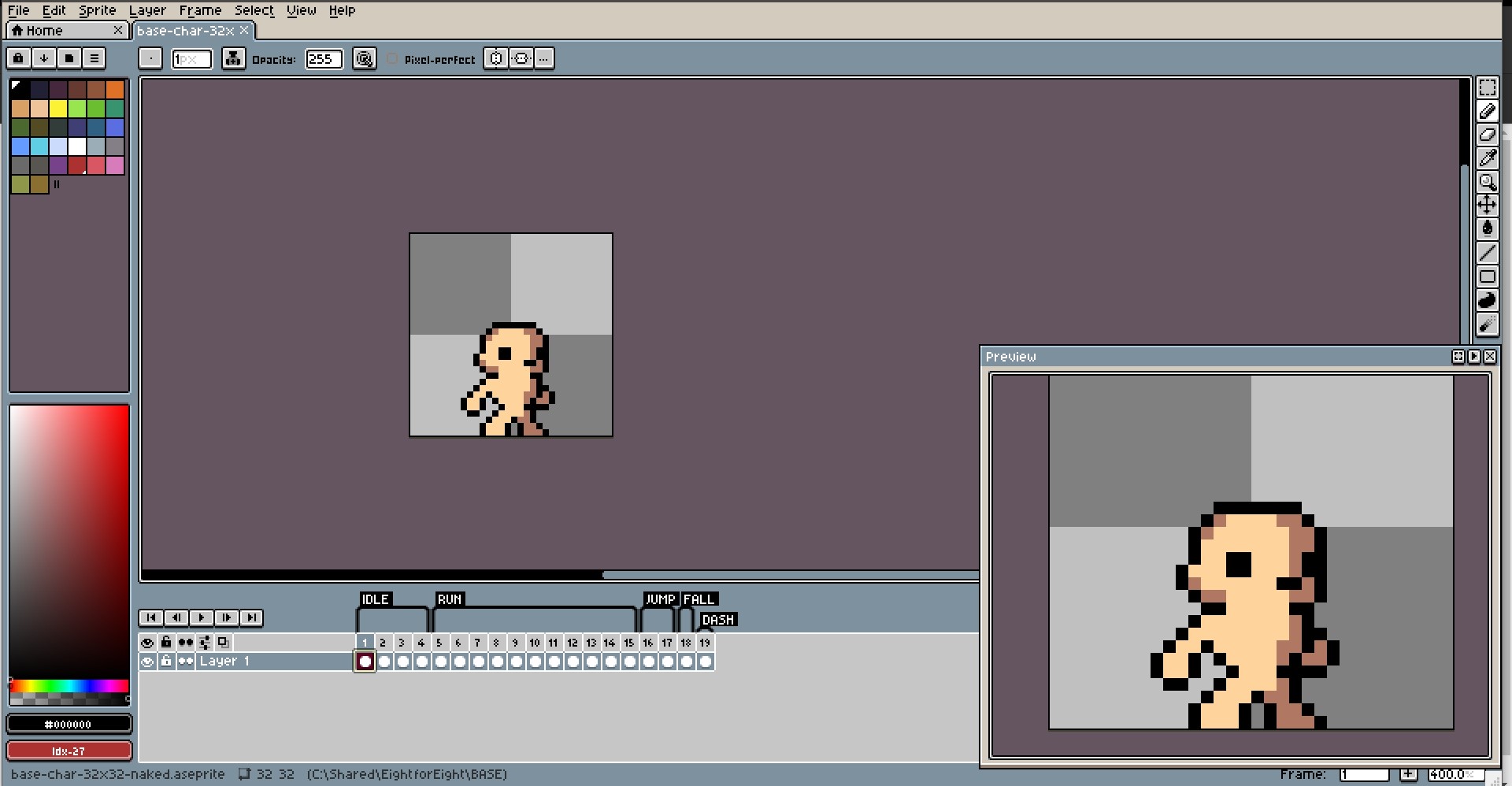Pick the yellow swatch in the palette
Image resolution: width=1512 pixels, height=786 pixels.
pos(58,109)
